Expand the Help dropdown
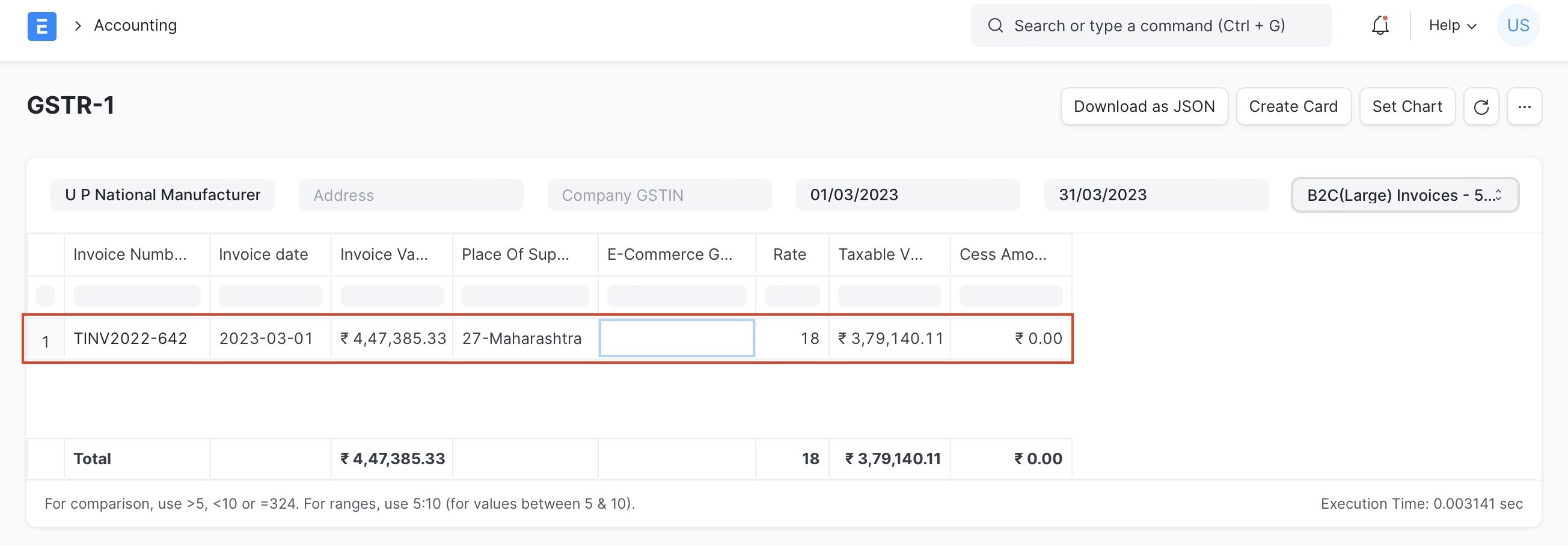The height and width of the screenshot is (546, 1568). point(1452,26)
